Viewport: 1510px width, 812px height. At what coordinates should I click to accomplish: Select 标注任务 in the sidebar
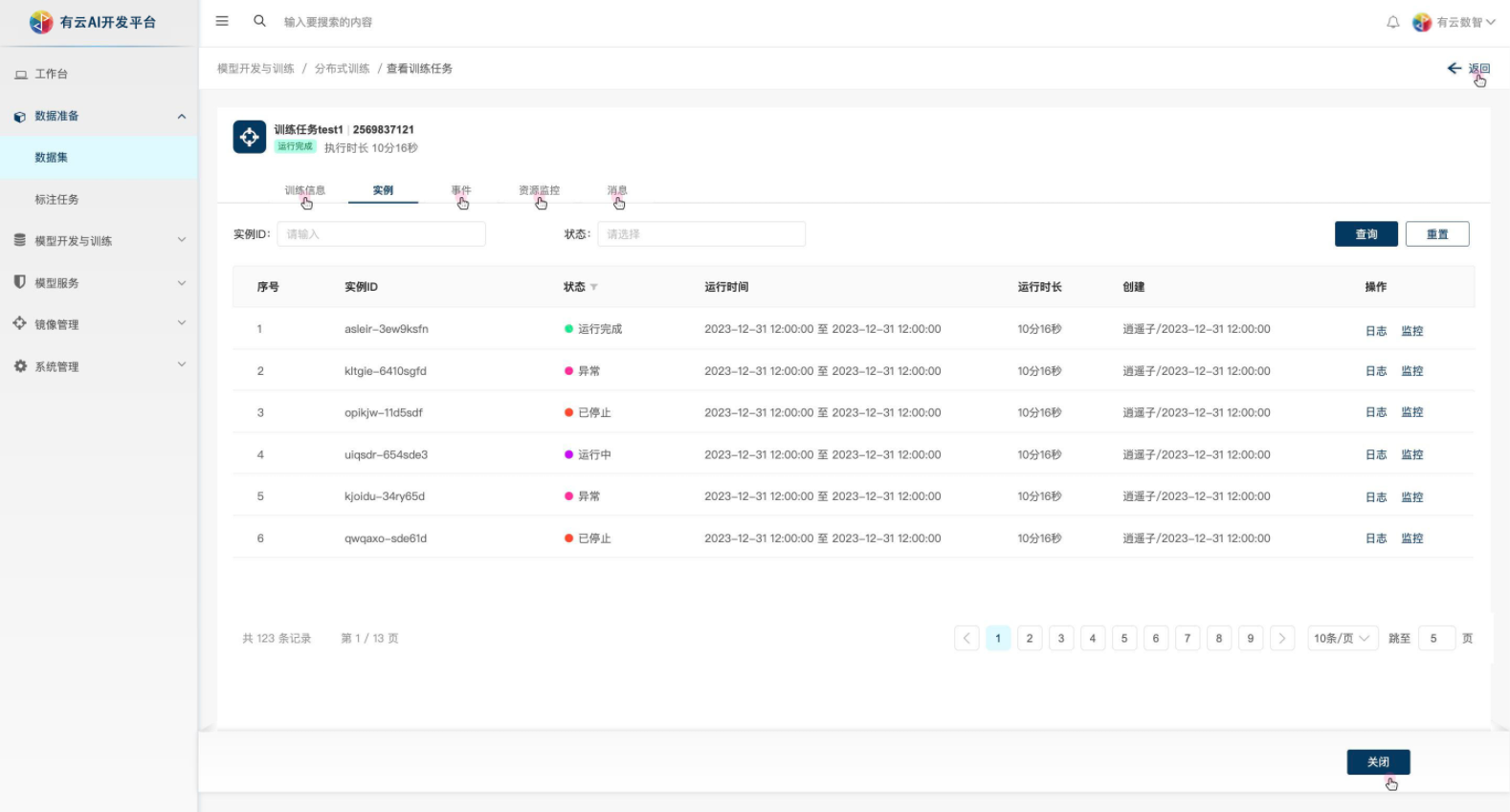coord(57,200)
